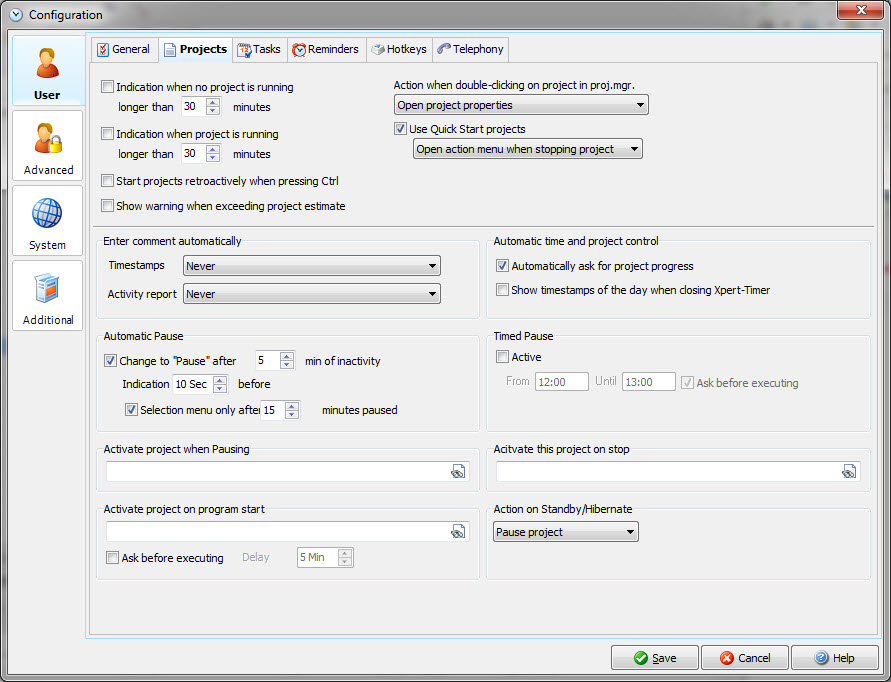The height and width of the screenshot is (682, 891).
Task: Disable Use Quick Start projects checkbox
Action: click(401, 129)
